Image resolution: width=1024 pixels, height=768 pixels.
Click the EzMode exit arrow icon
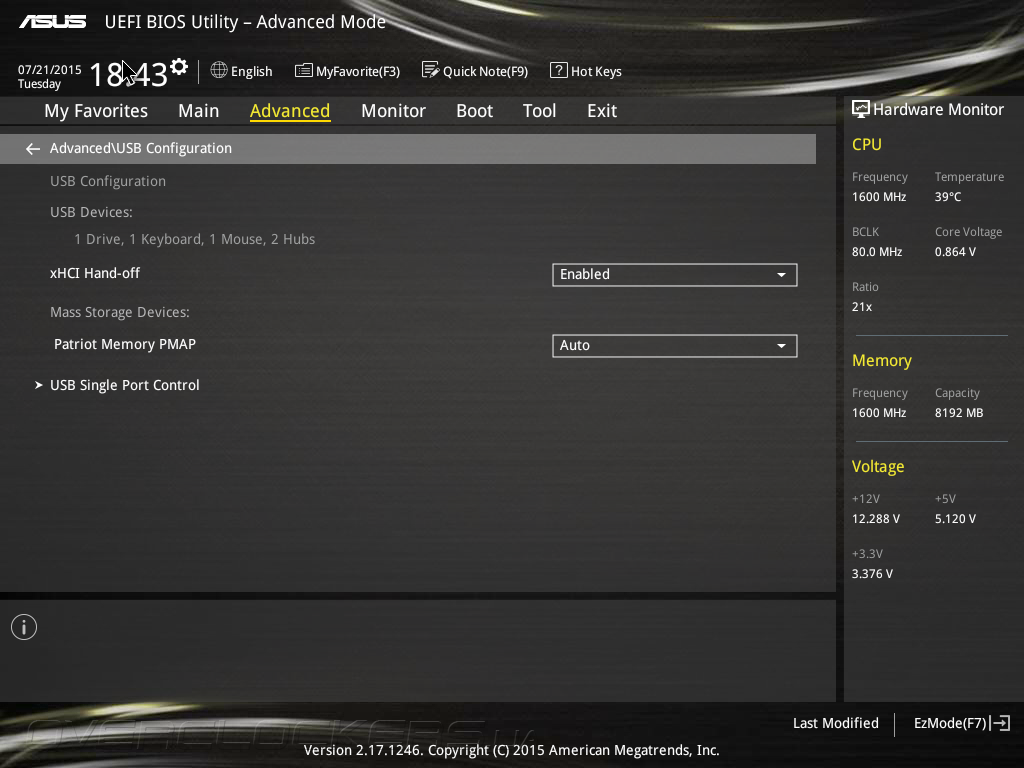coord(1000,723)
